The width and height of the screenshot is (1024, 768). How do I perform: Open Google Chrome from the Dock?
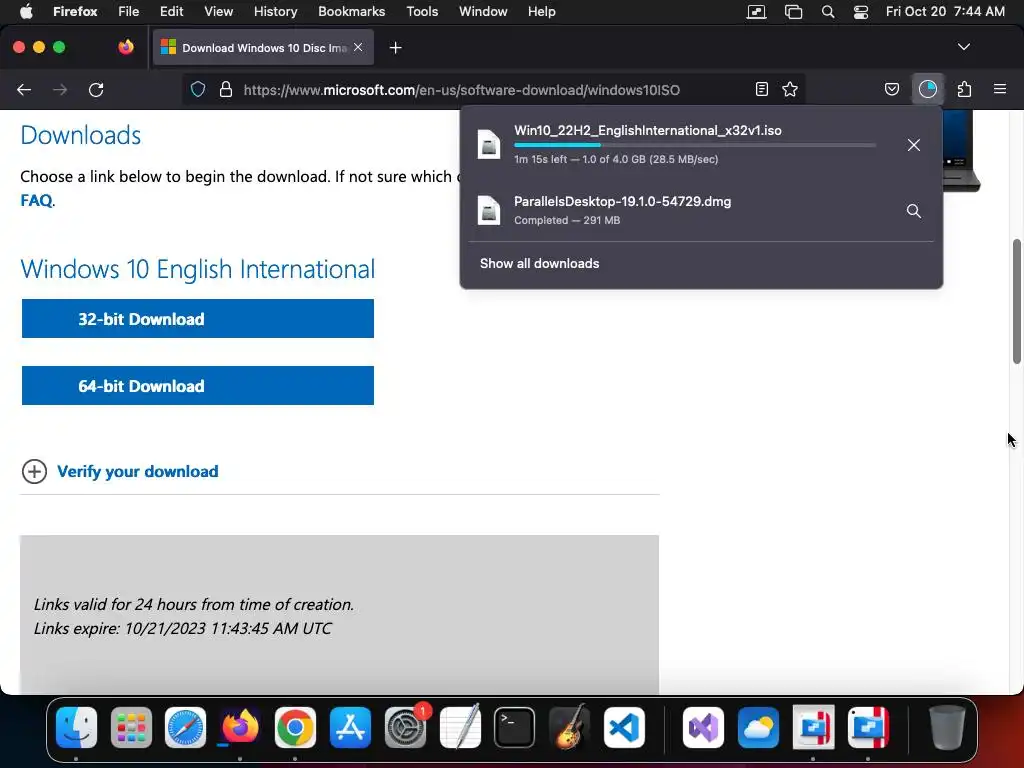295,727
